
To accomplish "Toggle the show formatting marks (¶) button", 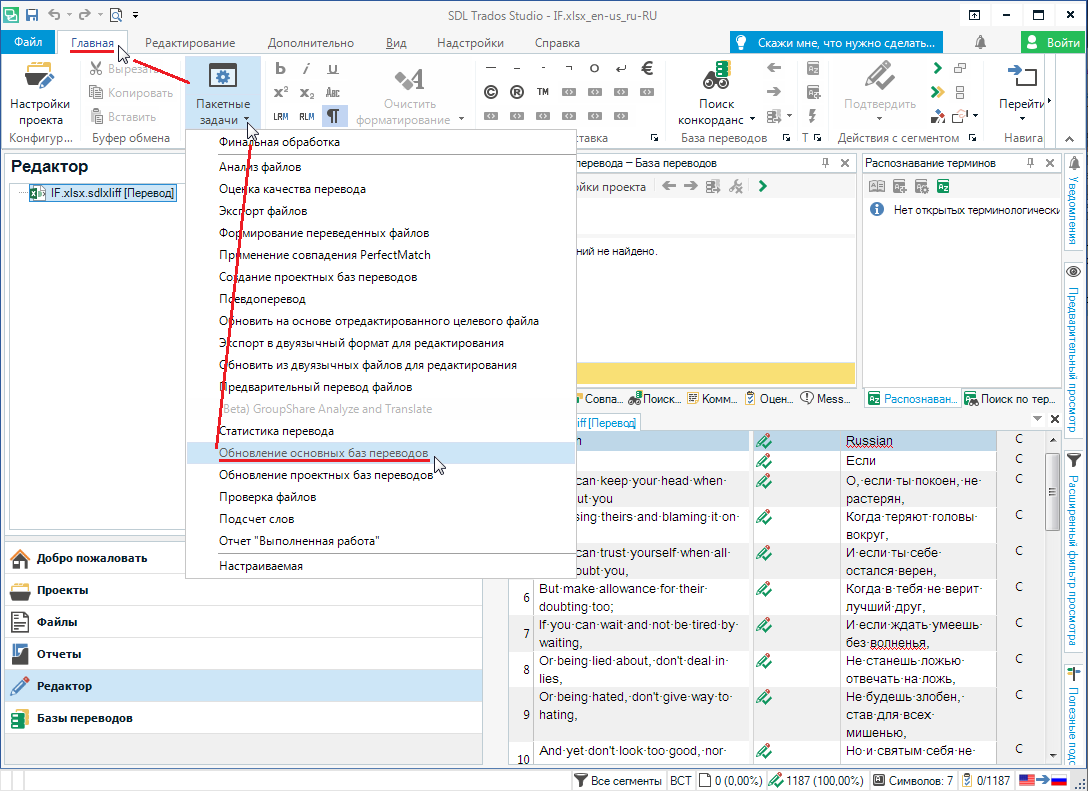I will coord(335,115).
